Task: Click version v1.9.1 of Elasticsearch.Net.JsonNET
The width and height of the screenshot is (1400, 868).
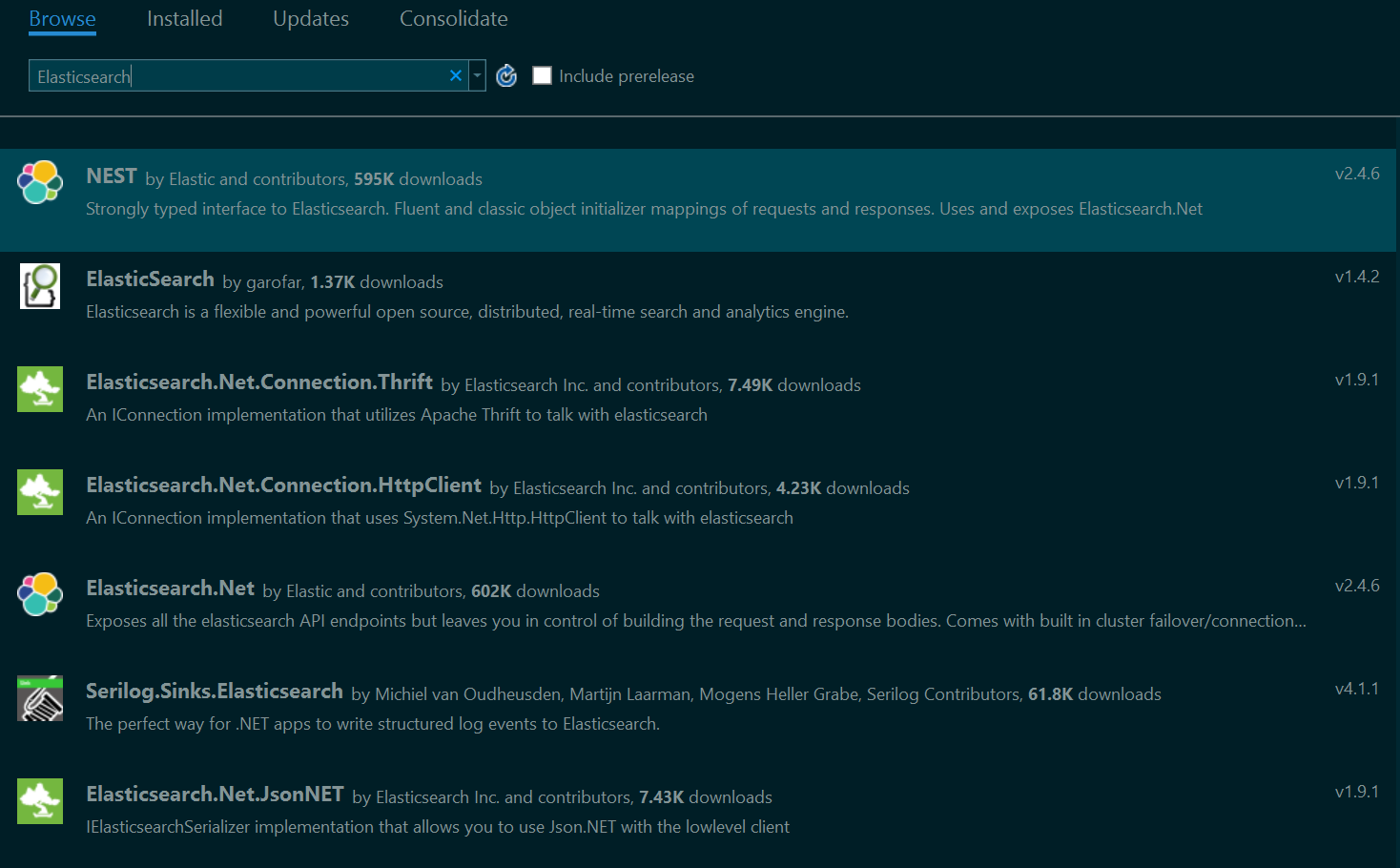Action: (1357, 792)
